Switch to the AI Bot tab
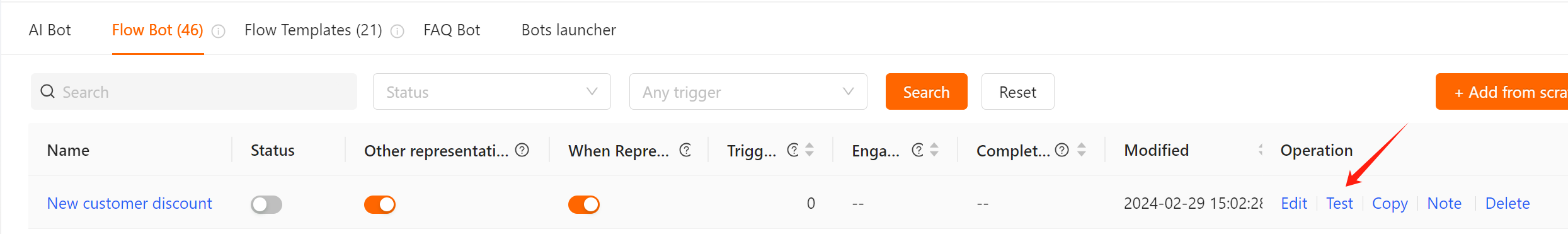 click(50, 30)
